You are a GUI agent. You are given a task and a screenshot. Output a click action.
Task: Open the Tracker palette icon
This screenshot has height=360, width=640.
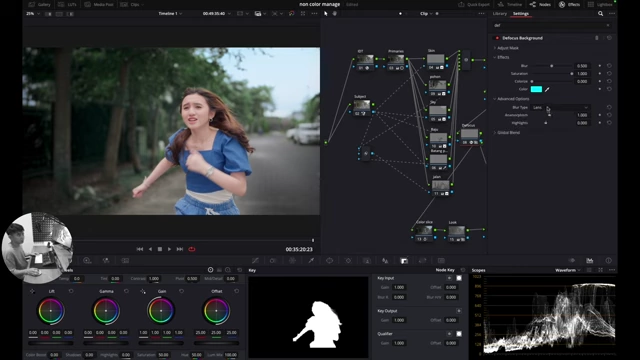pyautogui.click(x=348, y=260)
